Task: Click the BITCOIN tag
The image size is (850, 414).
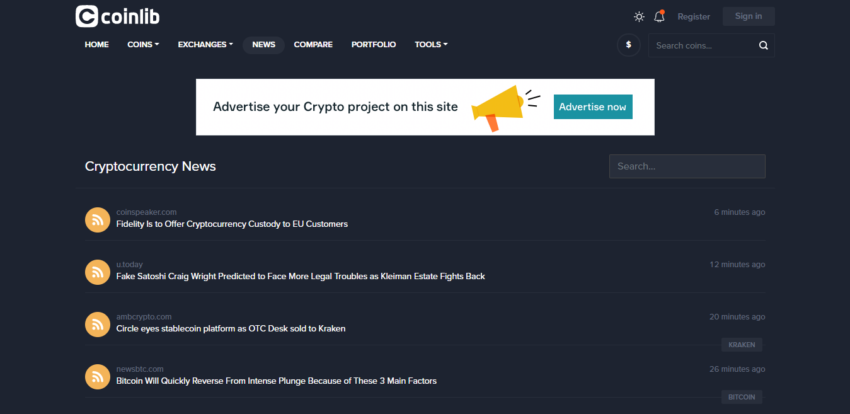Action: (742, 397)
